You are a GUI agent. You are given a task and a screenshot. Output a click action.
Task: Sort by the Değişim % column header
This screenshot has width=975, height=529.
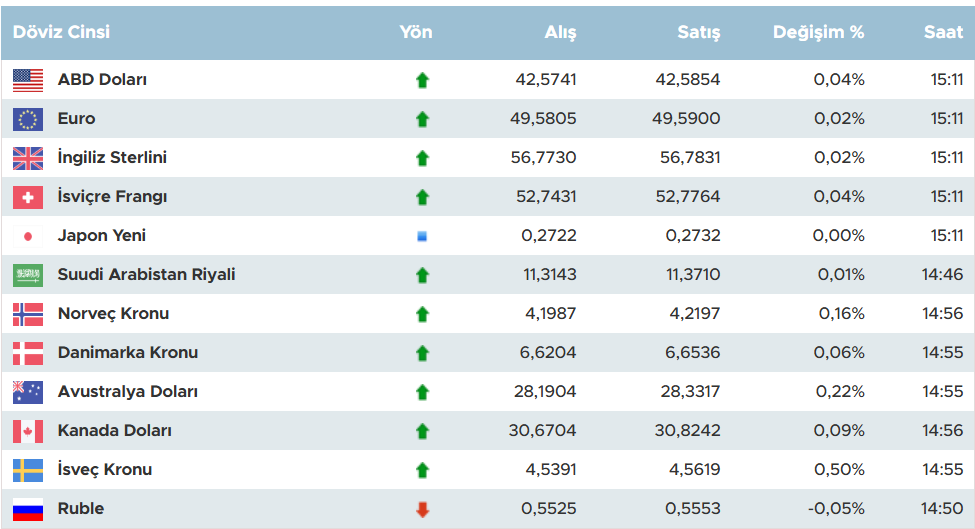click(x=818, y=32)
